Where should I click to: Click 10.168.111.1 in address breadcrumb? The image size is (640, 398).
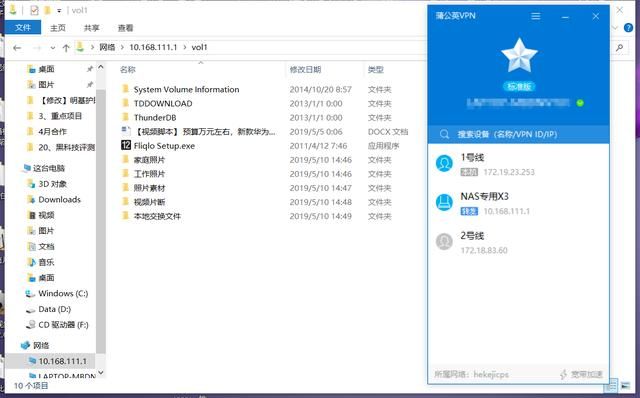153,47
